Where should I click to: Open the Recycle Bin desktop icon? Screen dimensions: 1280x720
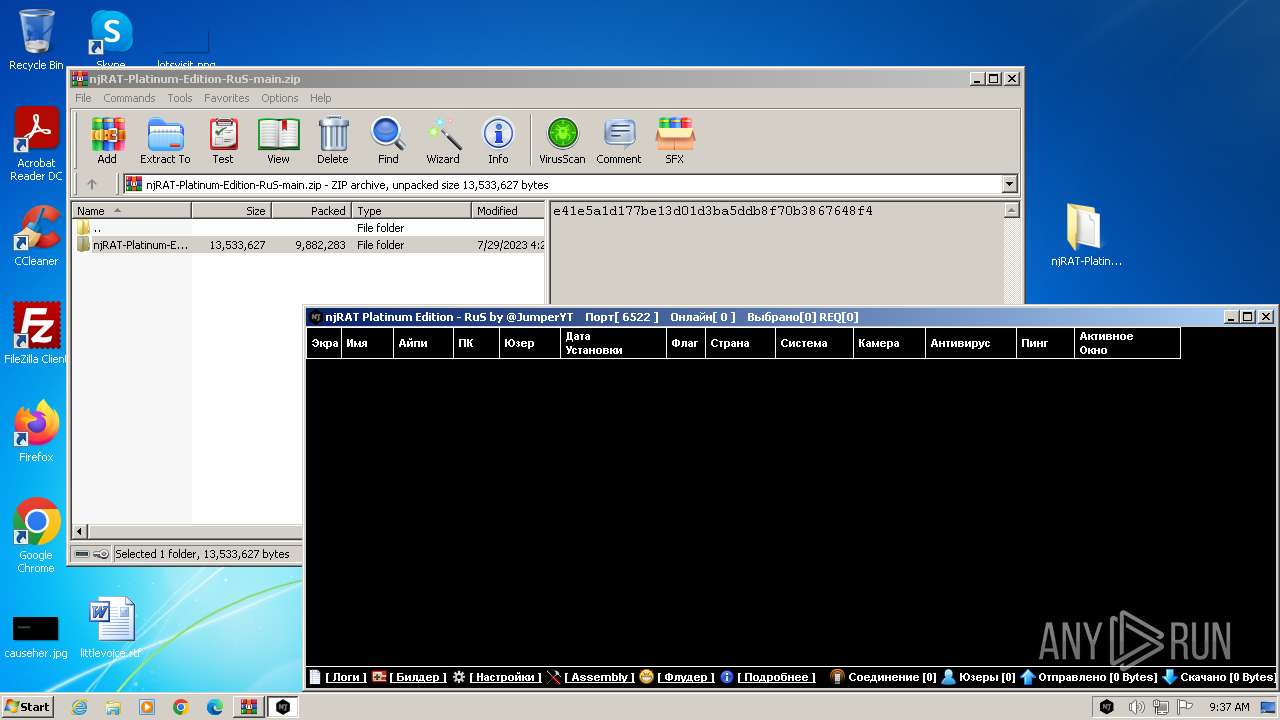pyautogui.click(x=36, y=40)
